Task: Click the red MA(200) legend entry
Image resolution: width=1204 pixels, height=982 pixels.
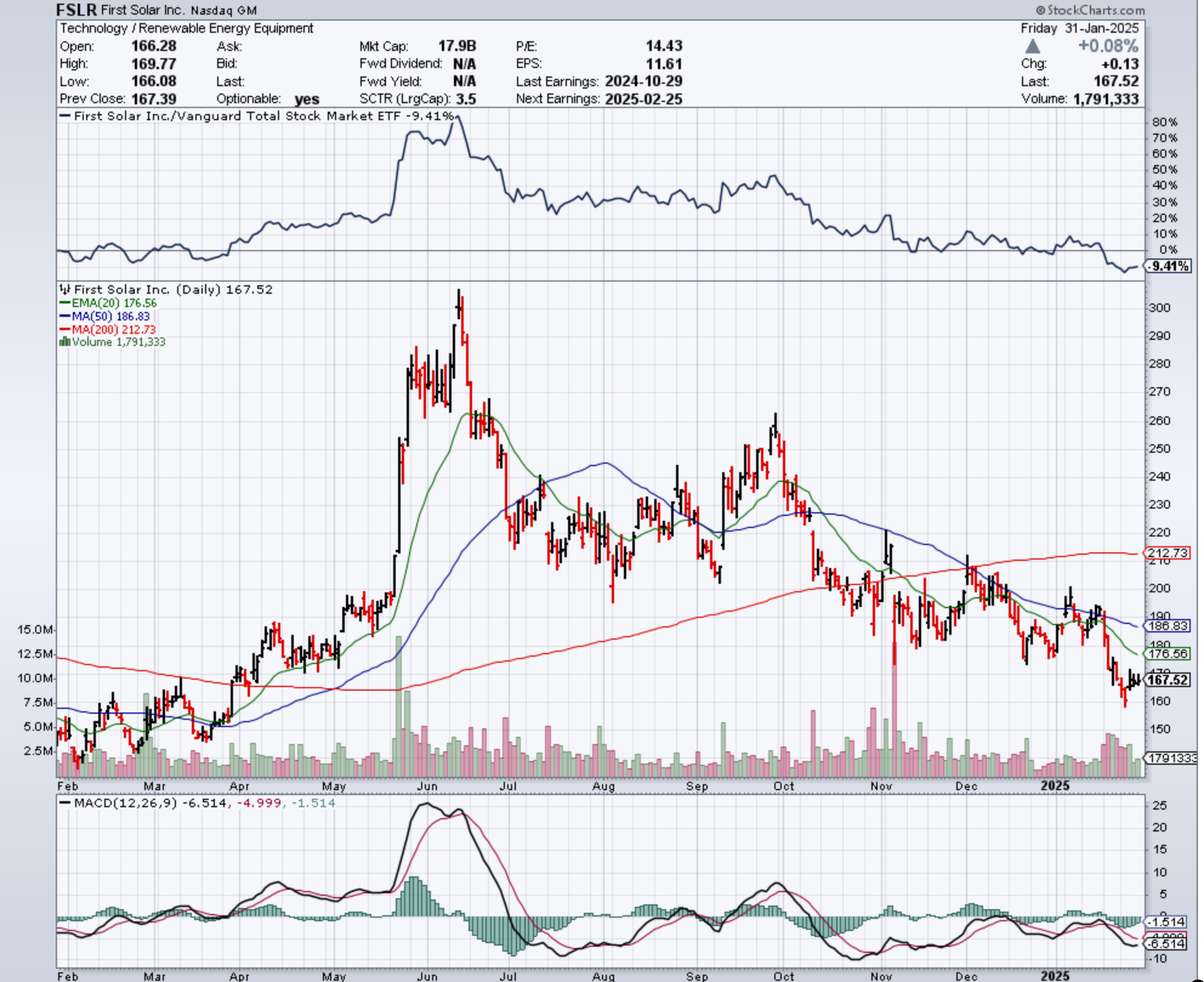Action: click(x=107, y=330)
